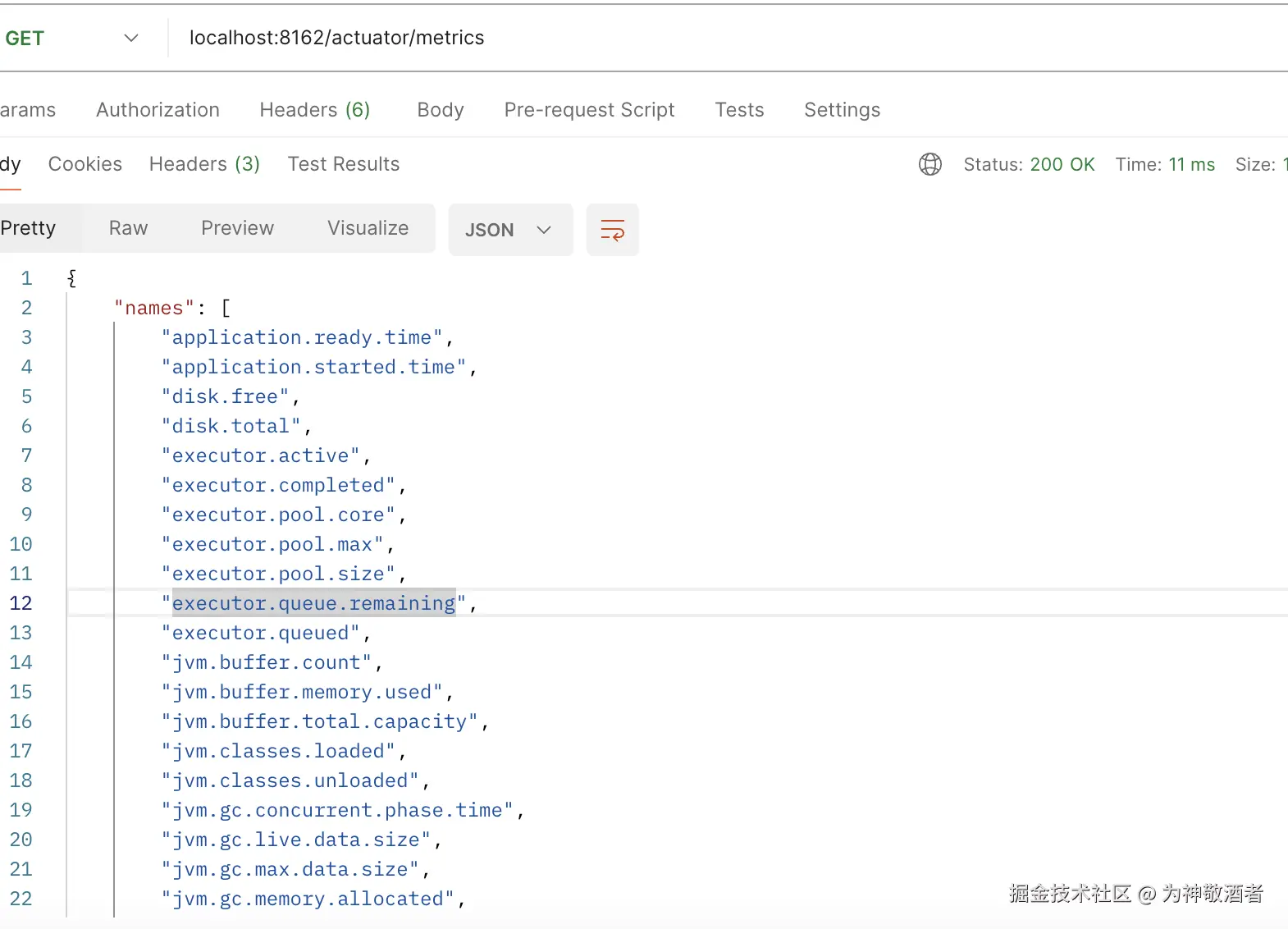This screenshot has height=929, width=1288.
Task: Select the Pre-request Script tab
Action: click(589, 110)
